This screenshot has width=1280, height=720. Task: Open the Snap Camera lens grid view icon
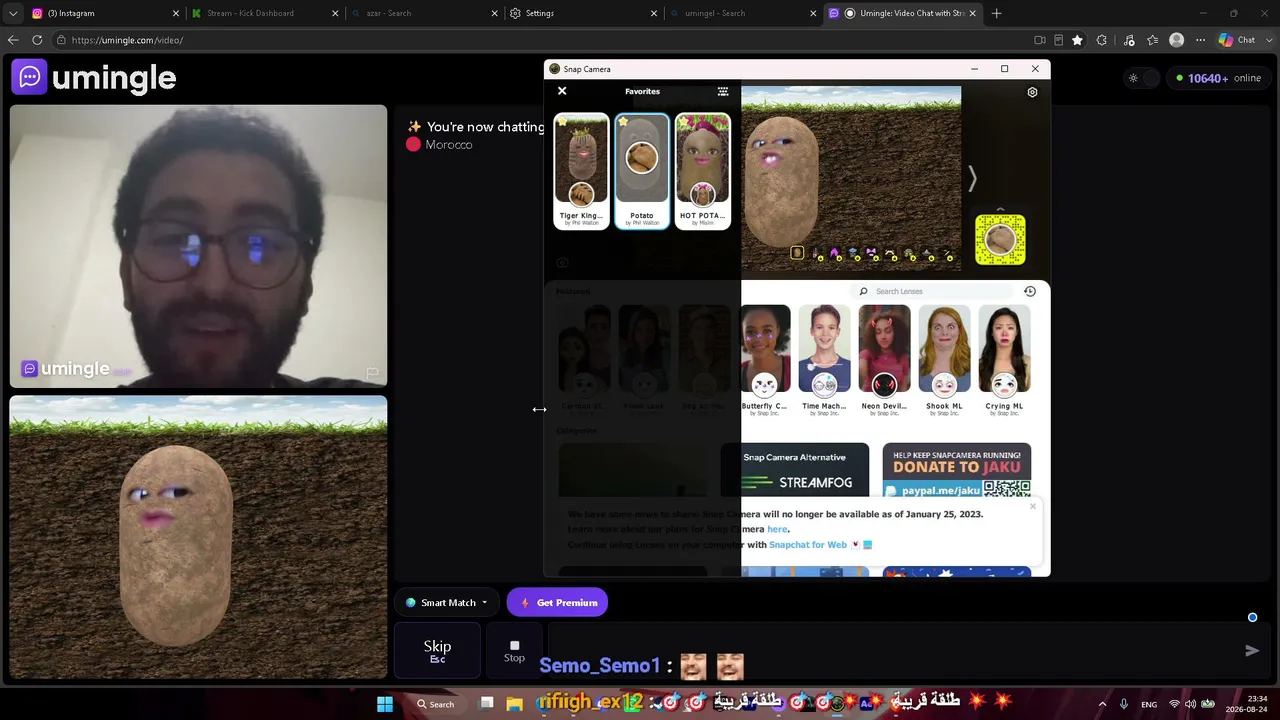click(723, 91)
